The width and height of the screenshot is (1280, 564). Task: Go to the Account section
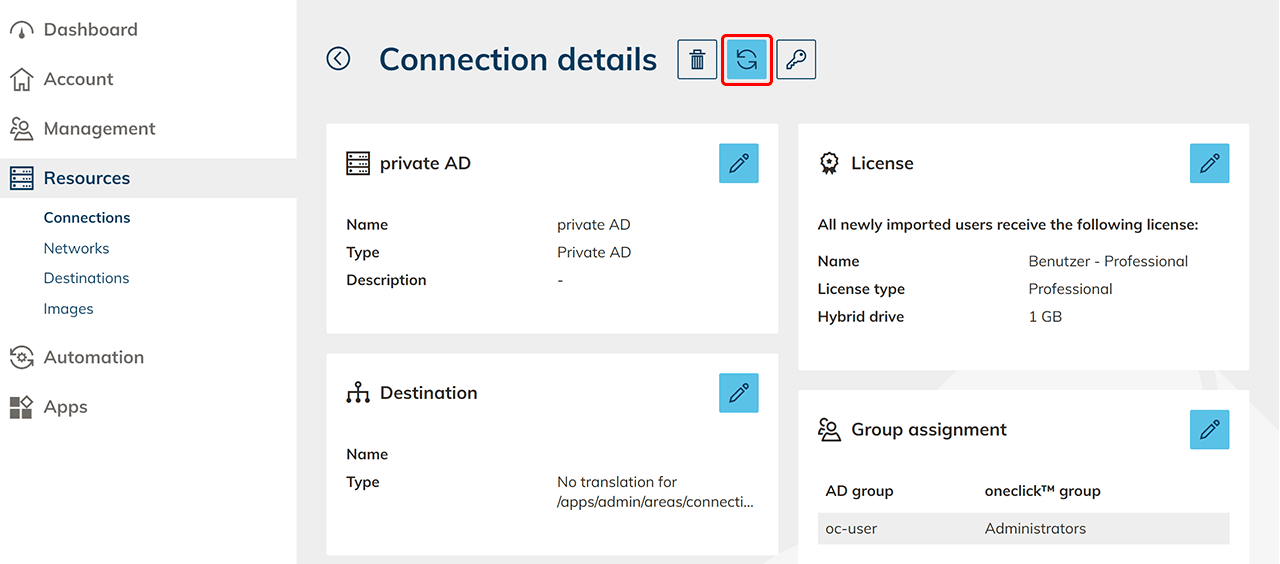78,79
